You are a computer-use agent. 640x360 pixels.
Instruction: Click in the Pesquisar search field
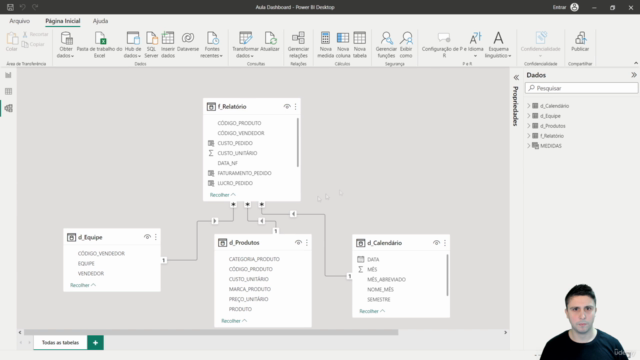[581, 88]
